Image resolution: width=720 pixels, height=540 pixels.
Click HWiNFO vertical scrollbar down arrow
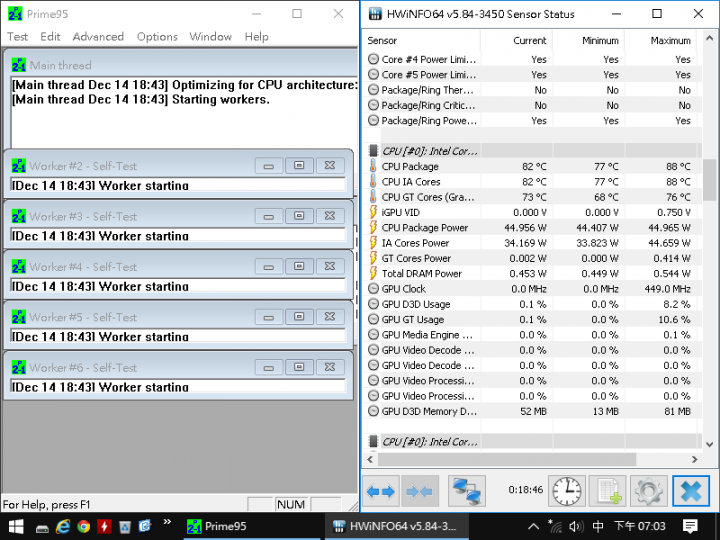click(709, 444)
